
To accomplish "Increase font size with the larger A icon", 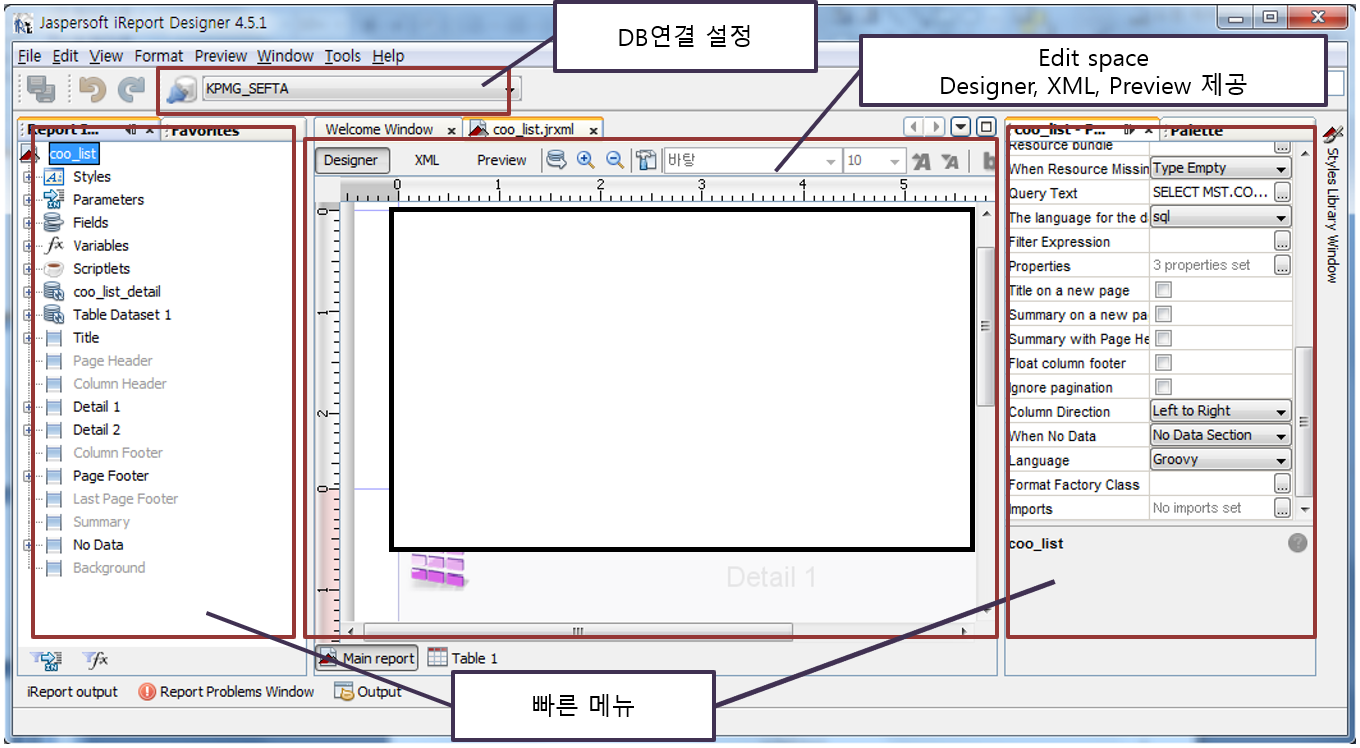I will (921, 161).
